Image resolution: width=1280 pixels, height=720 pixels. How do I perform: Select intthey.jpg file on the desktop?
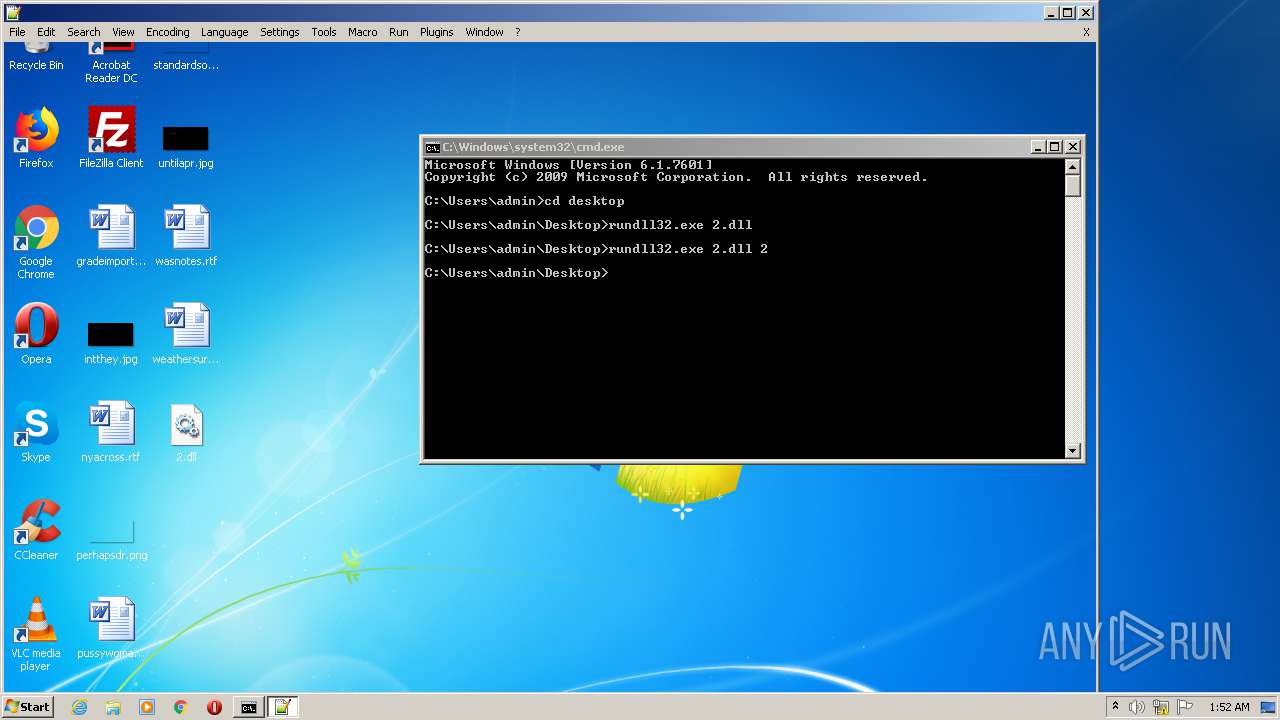point(111,342)
